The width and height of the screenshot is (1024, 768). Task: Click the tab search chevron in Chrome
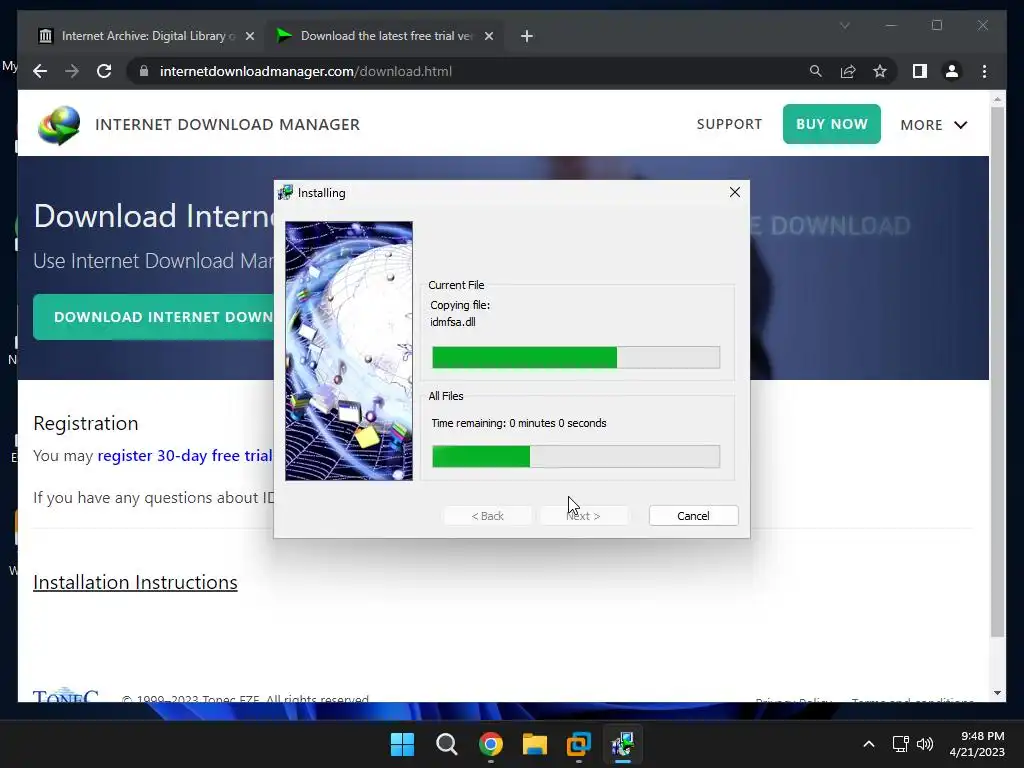pyautogui.click(x=844, y=25)
